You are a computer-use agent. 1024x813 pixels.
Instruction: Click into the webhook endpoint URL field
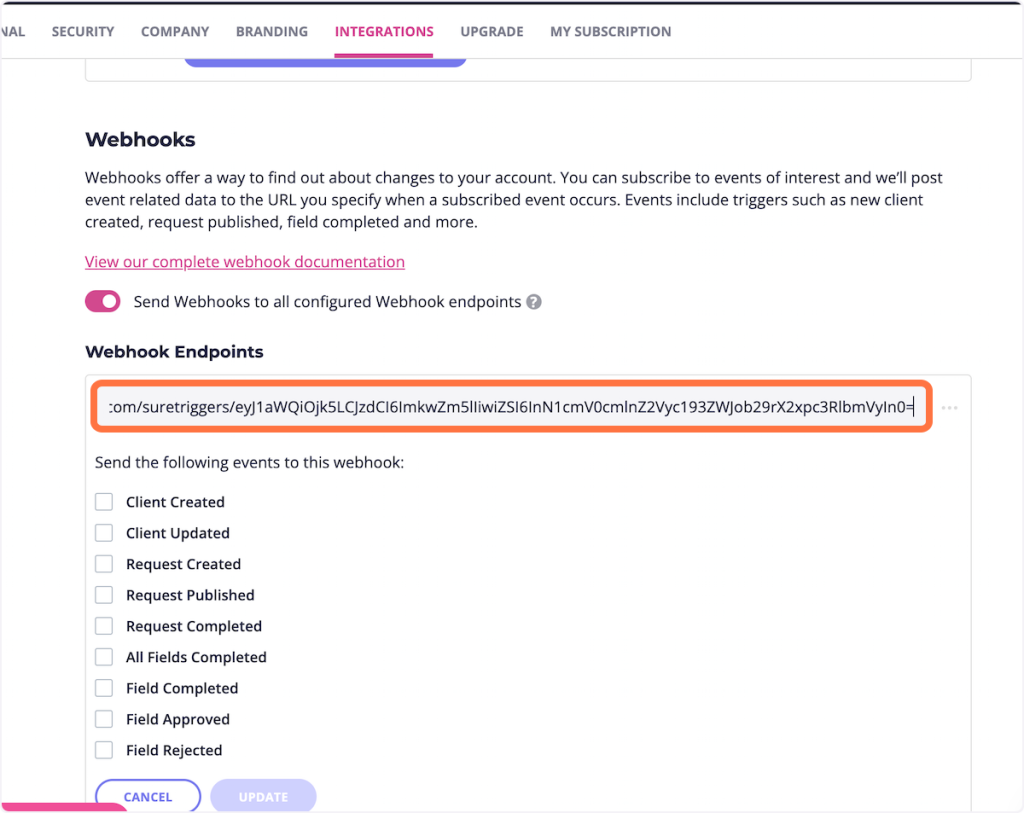pos(512,408)
